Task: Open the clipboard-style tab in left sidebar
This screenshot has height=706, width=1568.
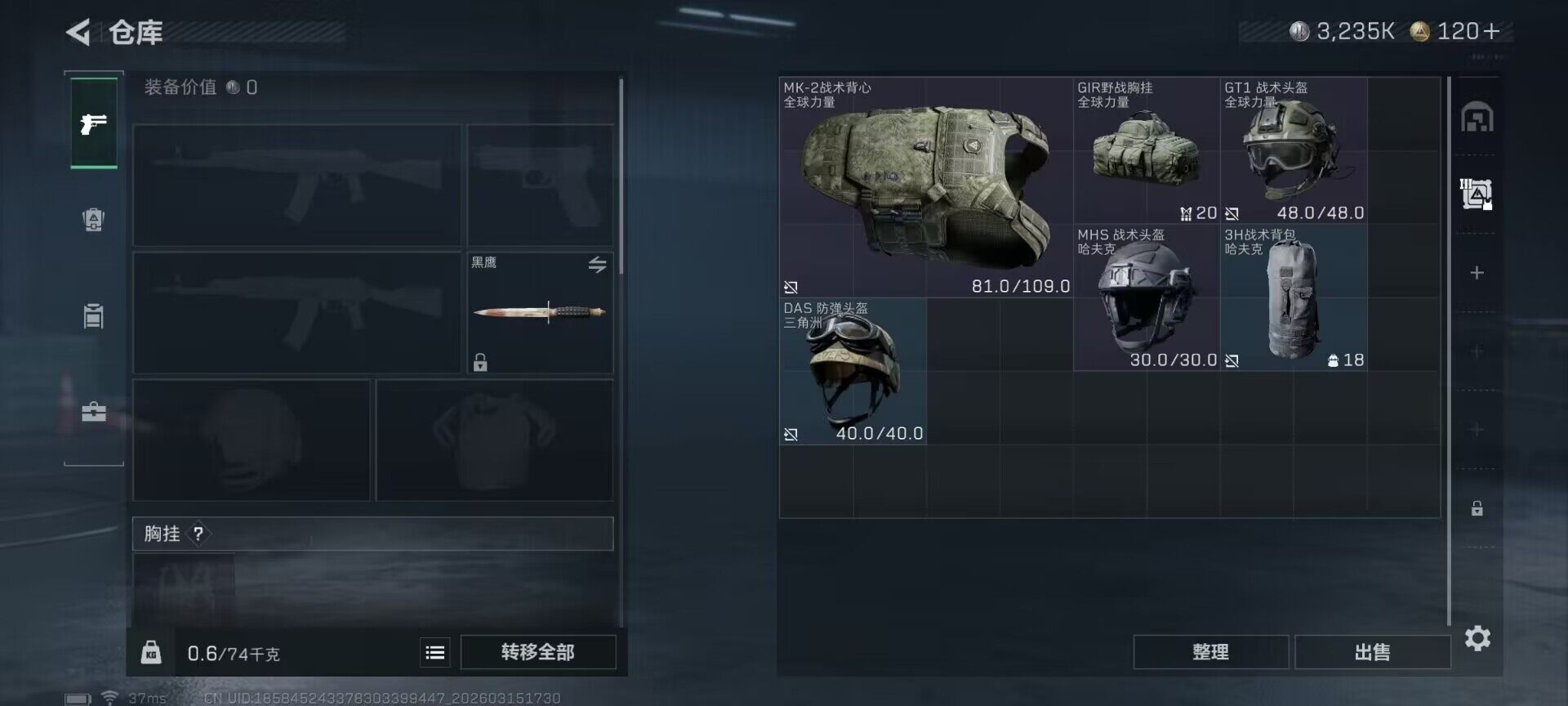Action: [94, 315]
